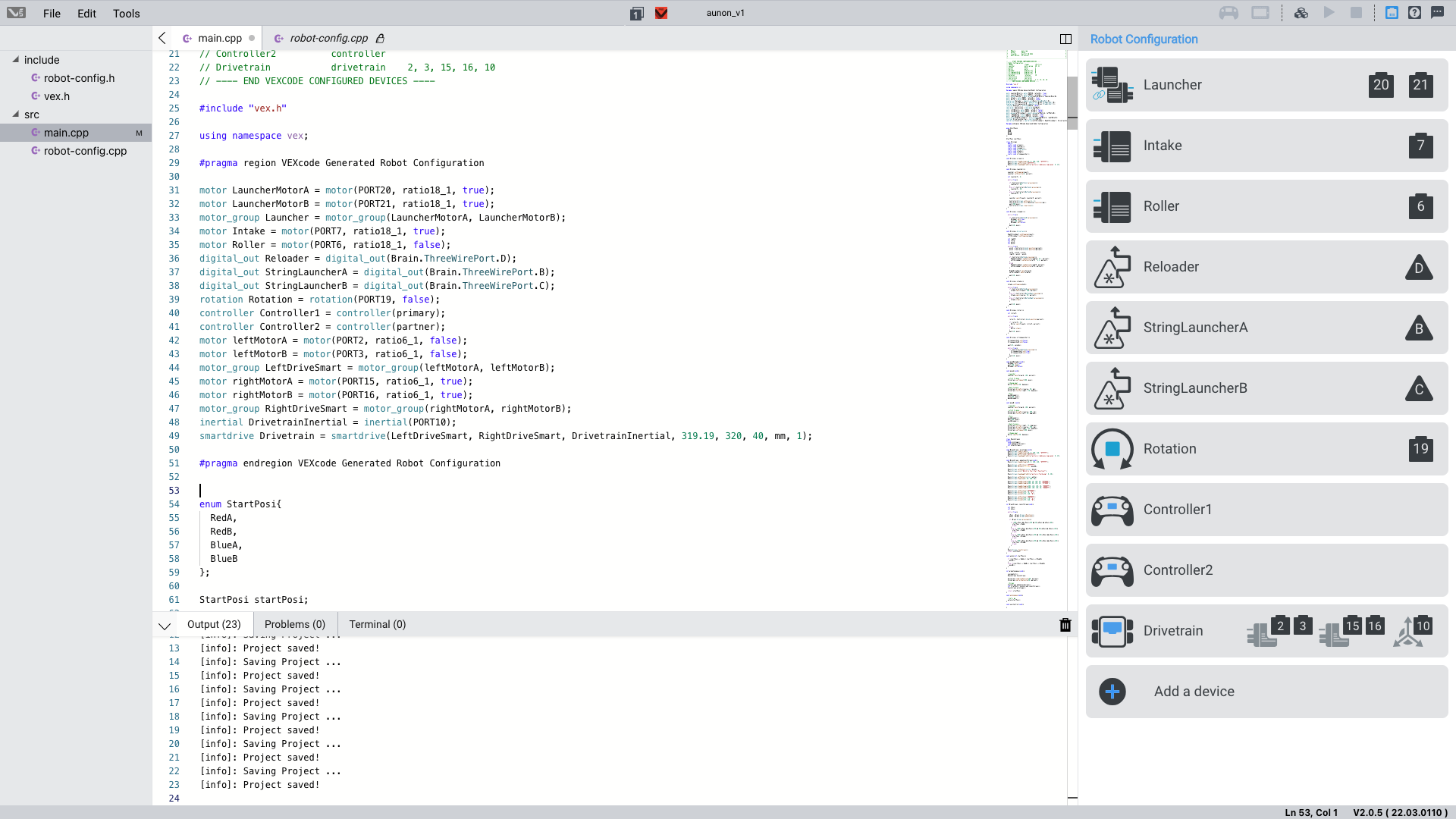1456x819 pixels.
Task: Click the StringLauncherA device icon
Action: click(1112, 328)
